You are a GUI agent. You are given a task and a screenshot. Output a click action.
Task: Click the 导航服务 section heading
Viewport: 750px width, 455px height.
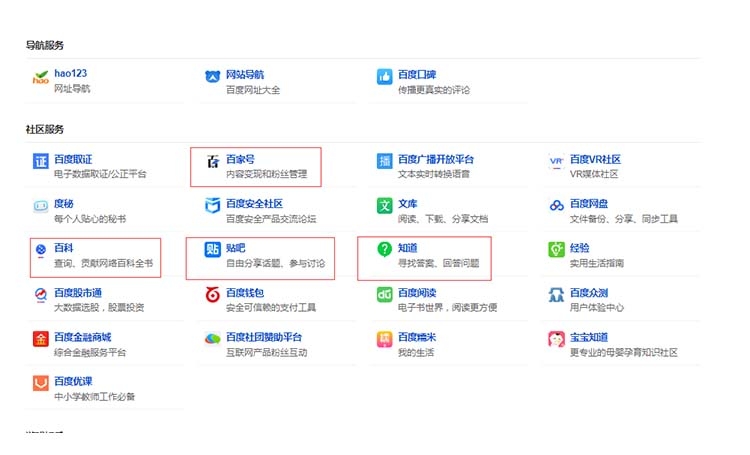(44, 45)
